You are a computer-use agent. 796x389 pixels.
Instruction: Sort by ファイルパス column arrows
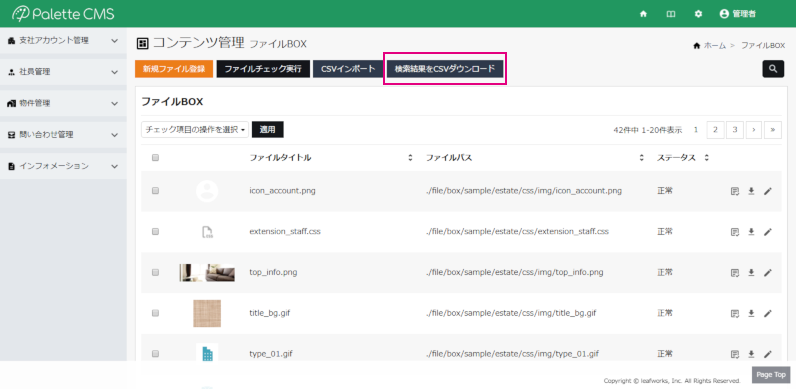coord(642,158)
